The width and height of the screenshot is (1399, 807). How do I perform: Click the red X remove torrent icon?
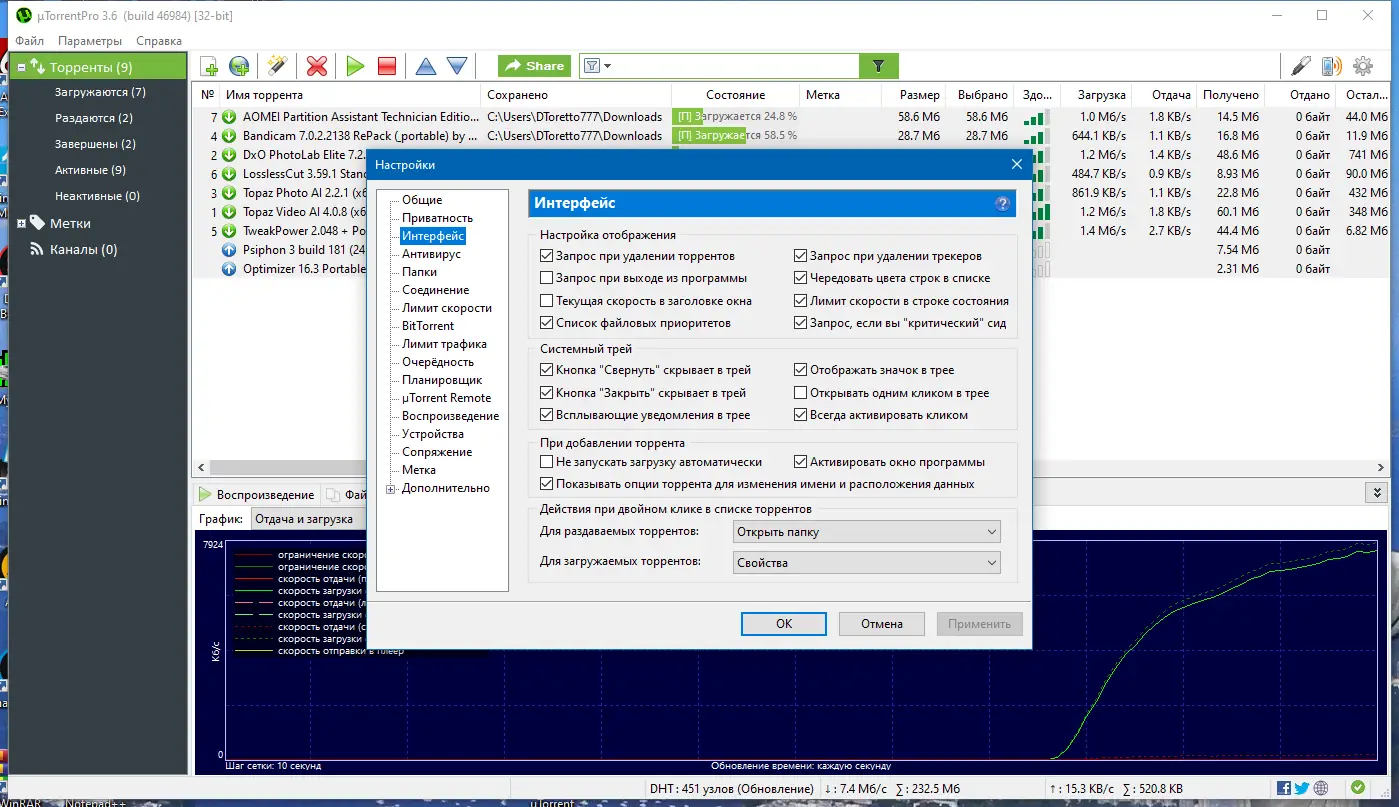pos(317,65)
